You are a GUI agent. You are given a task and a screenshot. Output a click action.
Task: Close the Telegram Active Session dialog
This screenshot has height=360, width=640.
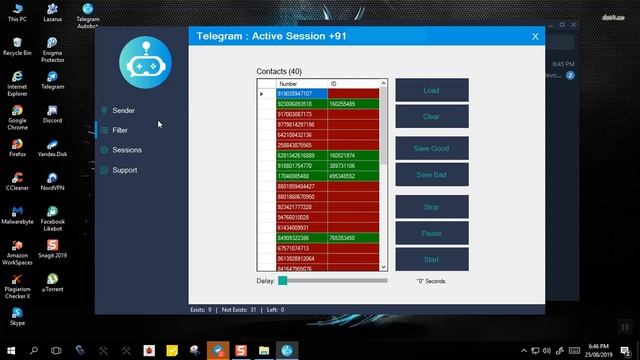[x=535, y=36]
